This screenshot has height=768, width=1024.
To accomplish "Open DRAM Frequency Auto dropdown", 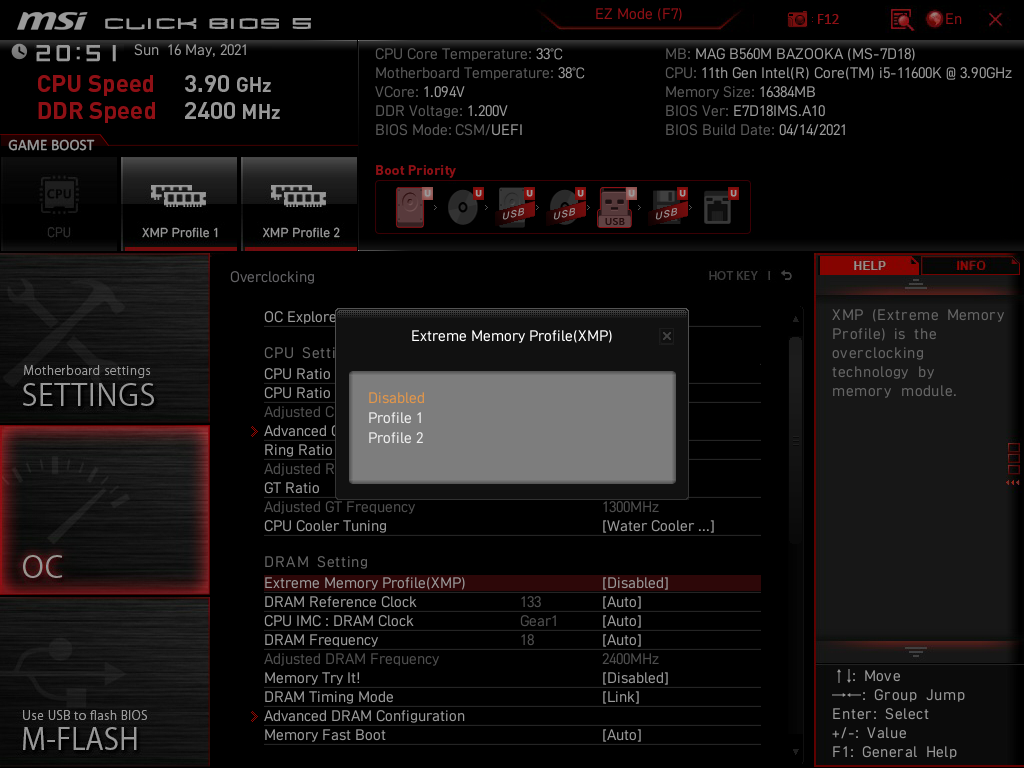I will [x=622, y=640].
